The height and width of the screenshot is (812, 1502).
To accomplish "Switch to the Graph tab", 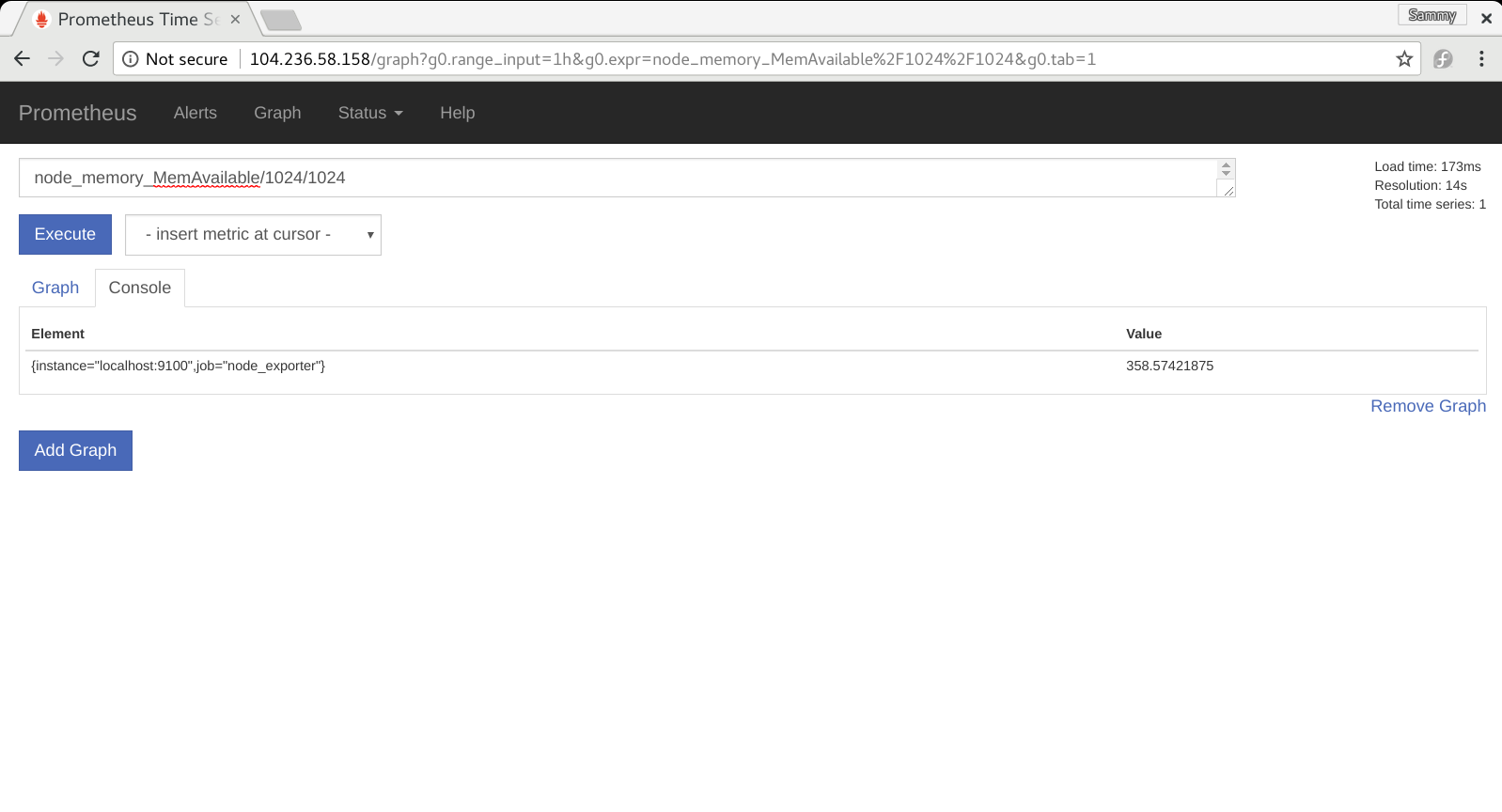I will 55,288.
